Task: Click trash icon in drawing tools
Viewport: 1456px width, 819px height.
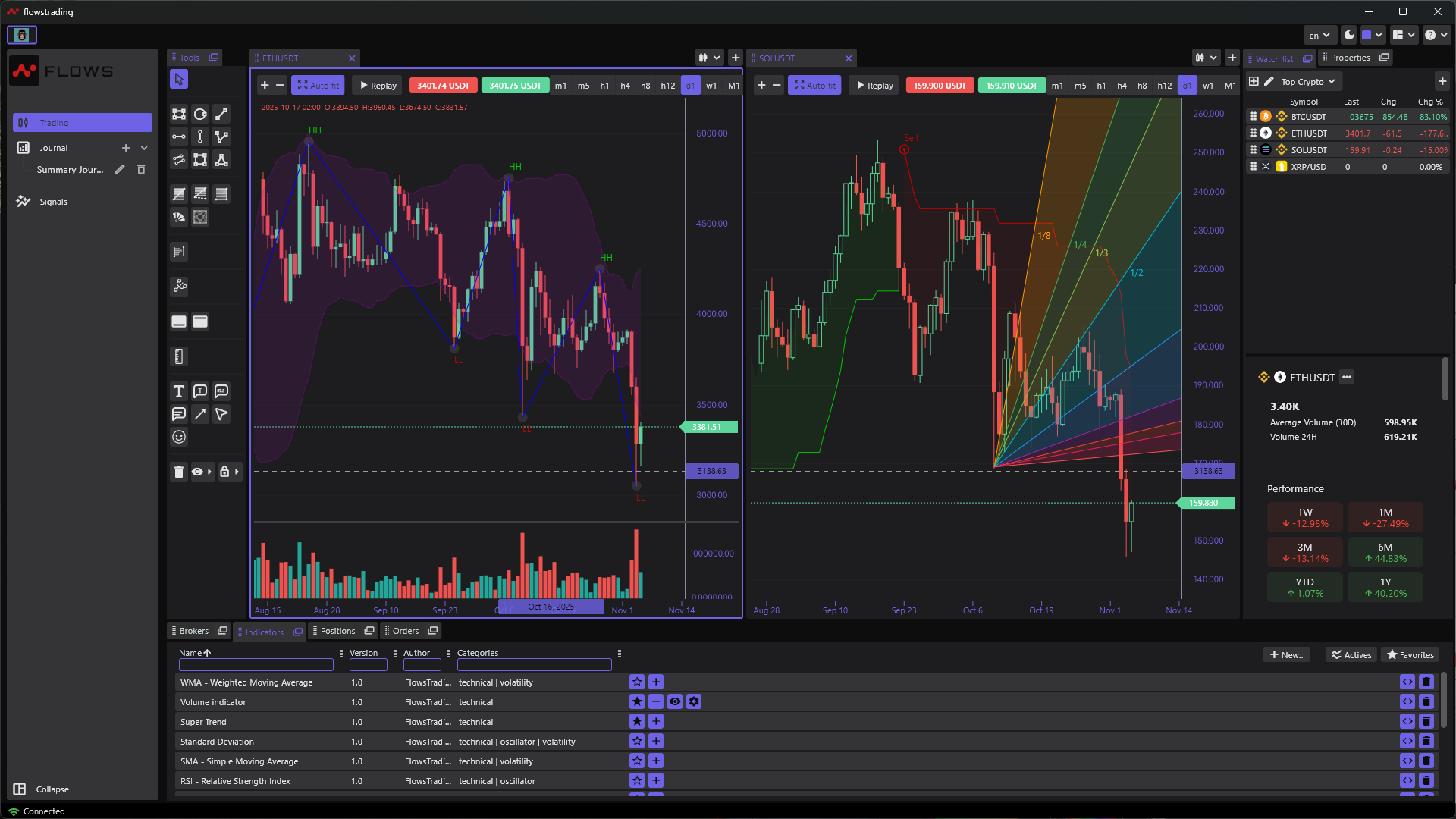Action: 179,472
